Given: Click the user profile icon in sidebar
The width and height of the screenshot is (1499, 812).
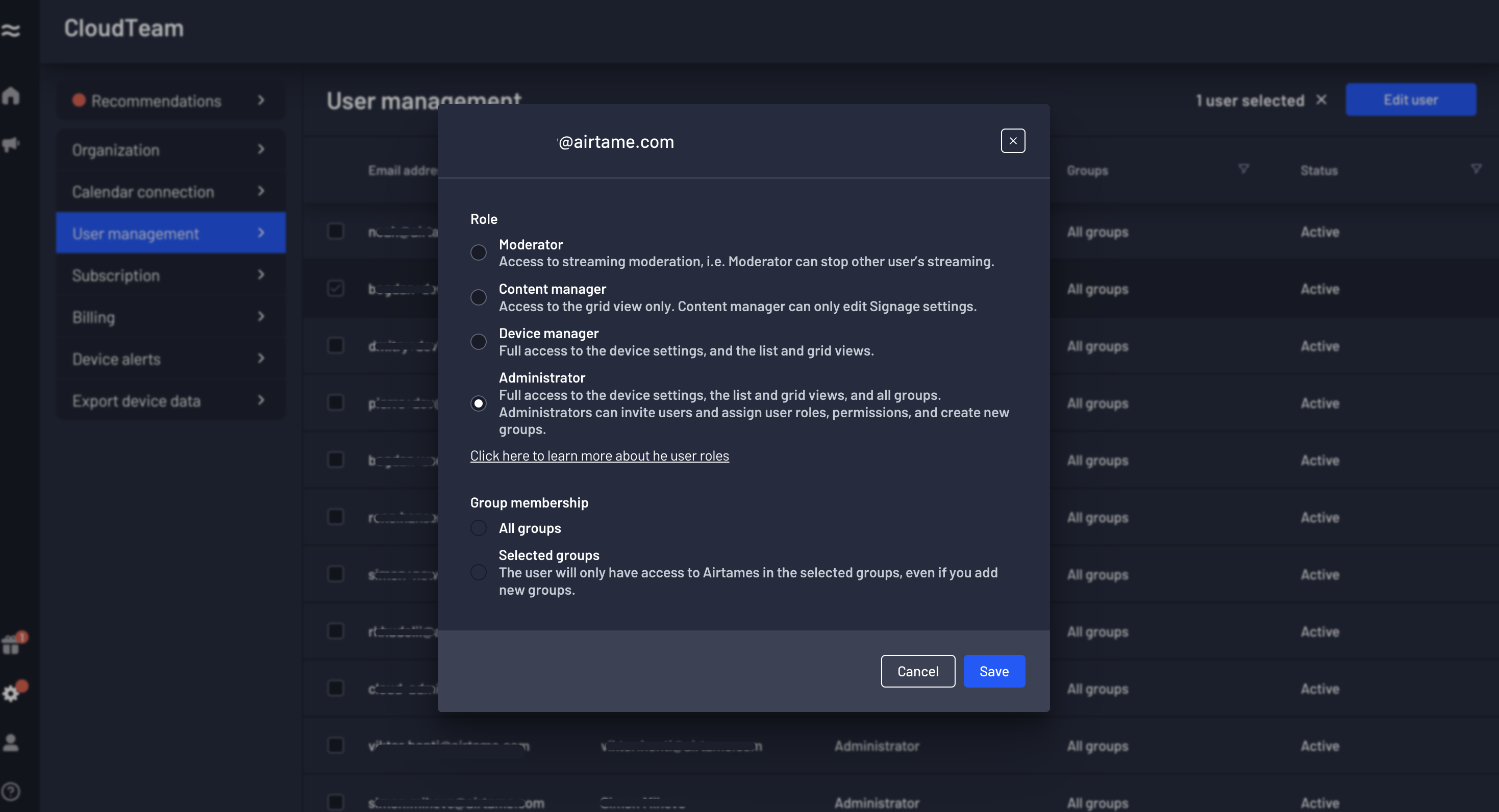Looking at the screenshot, I should pos(11,743).
